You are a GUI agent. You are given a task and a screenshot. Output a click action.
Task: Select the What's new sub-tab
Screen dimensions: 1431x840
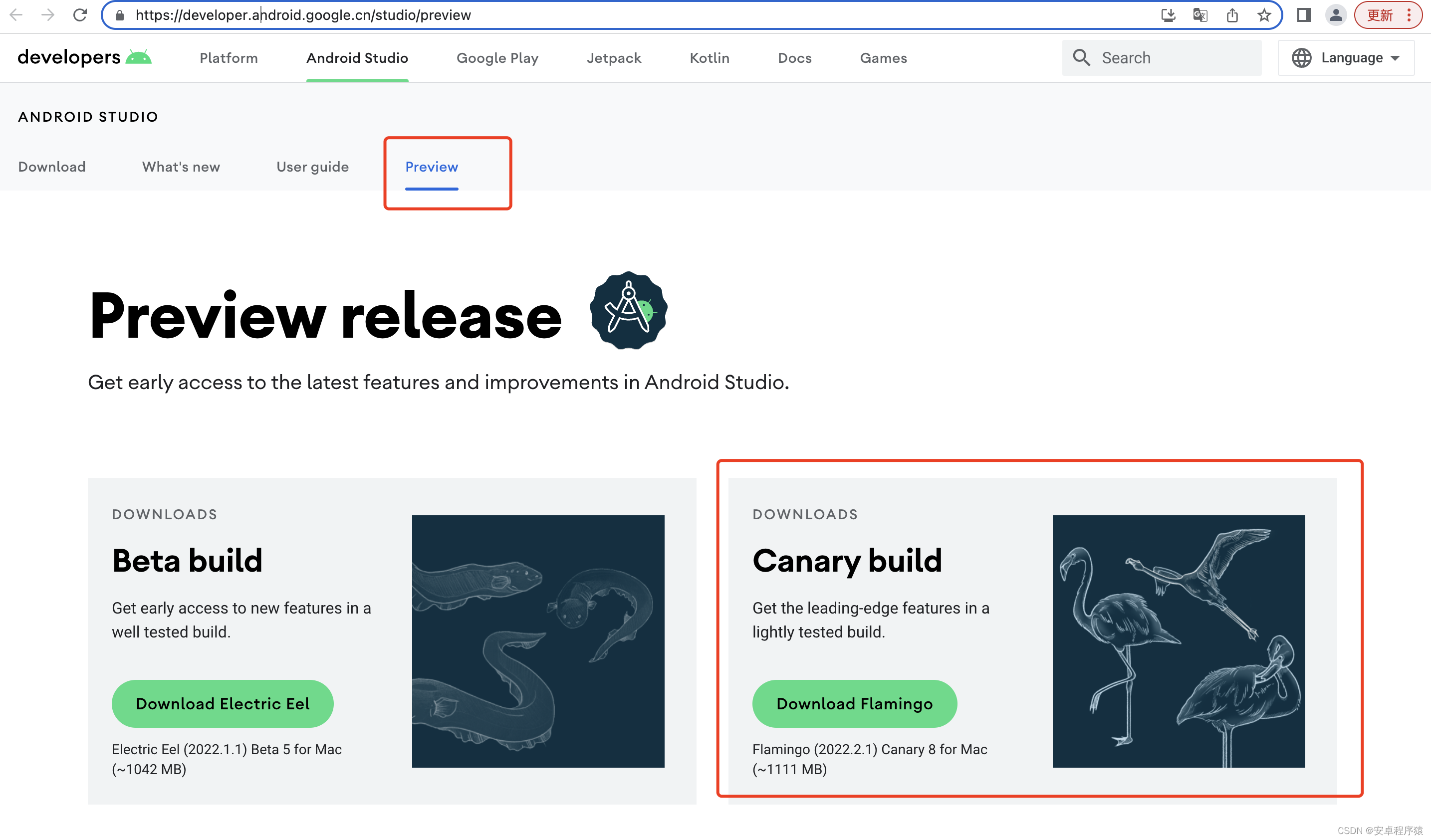click(x=181, y=167)
